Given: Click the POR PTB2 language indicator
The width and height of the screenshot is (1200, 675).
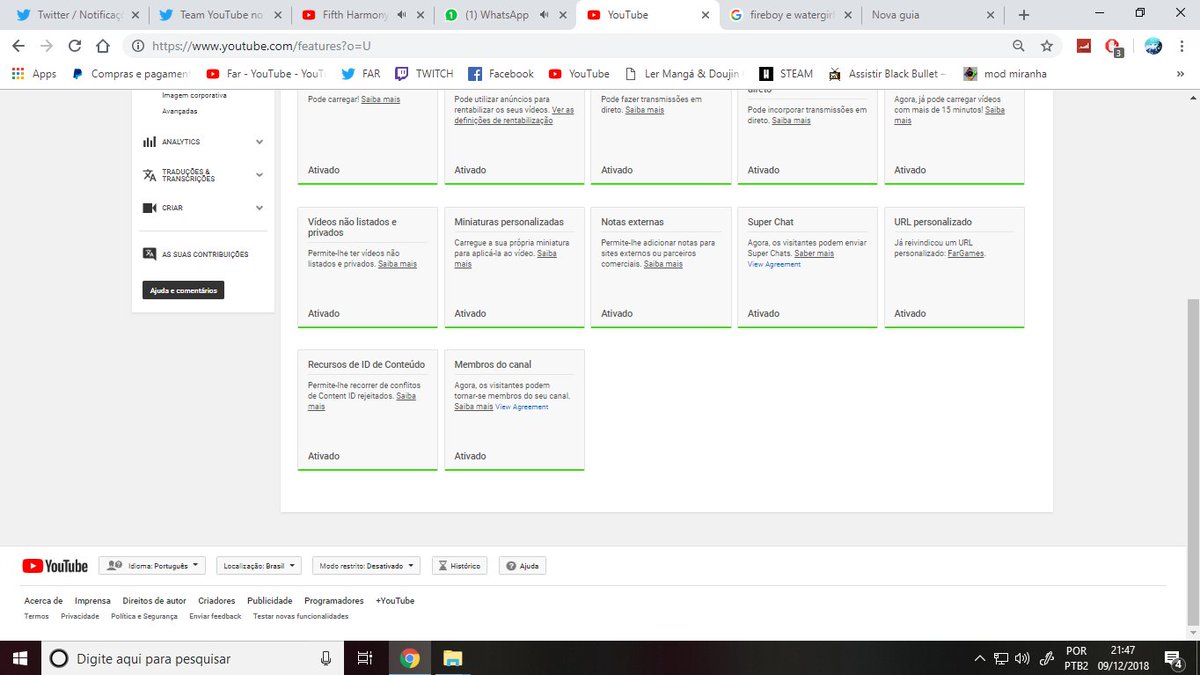Looking at the screenshot, I should click(1076, 658).
